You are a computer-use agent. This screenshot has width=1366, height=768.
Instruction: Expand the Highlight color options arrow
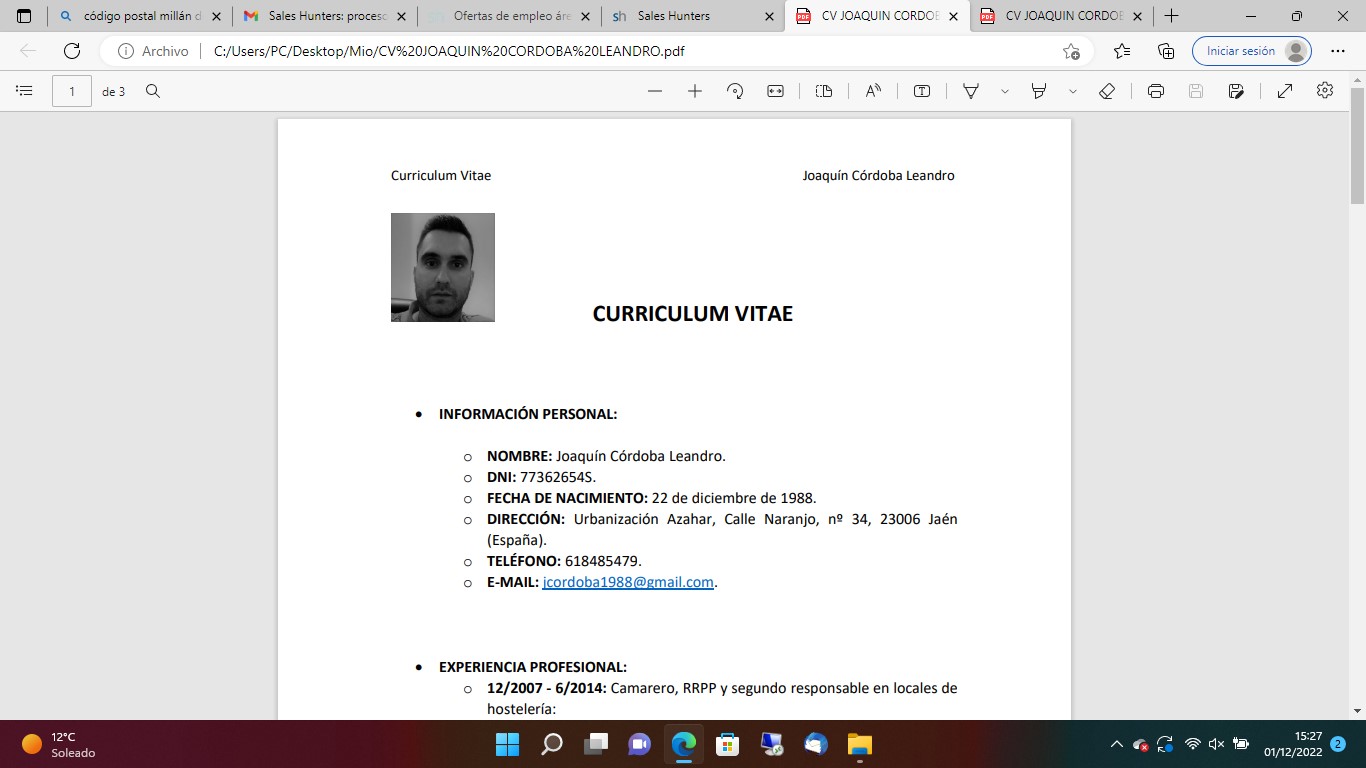coord(1073,91)
